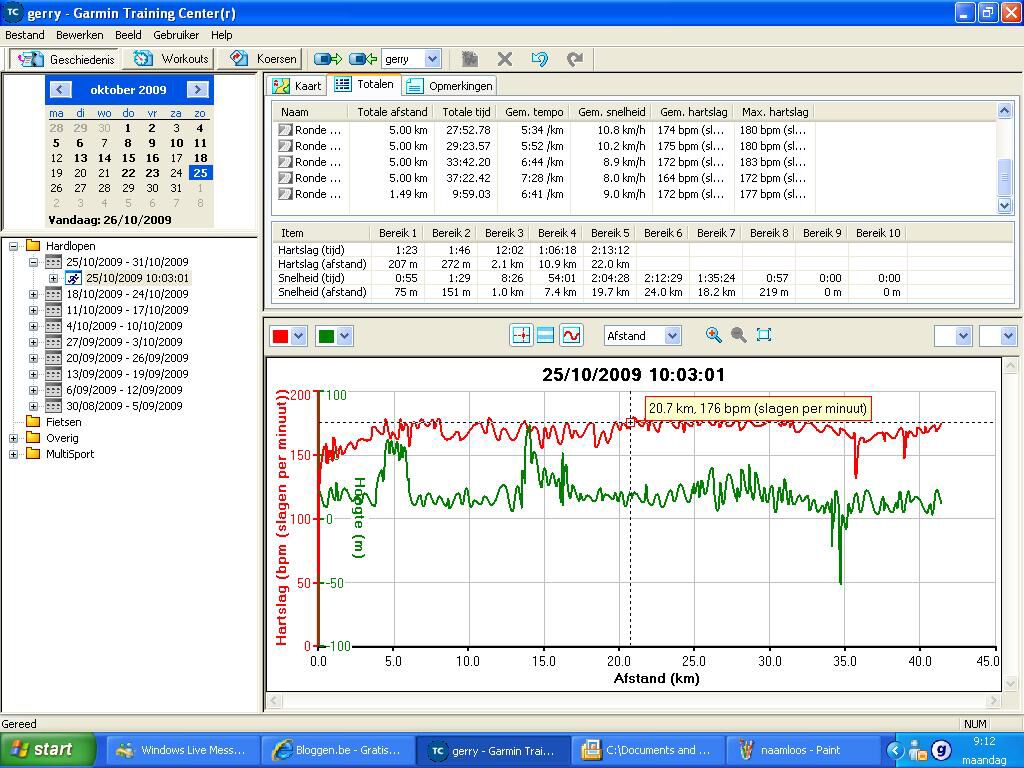Click the greyed building icon in toolbar
Viewport: 1024px width, 768px height.
[470, 59]
